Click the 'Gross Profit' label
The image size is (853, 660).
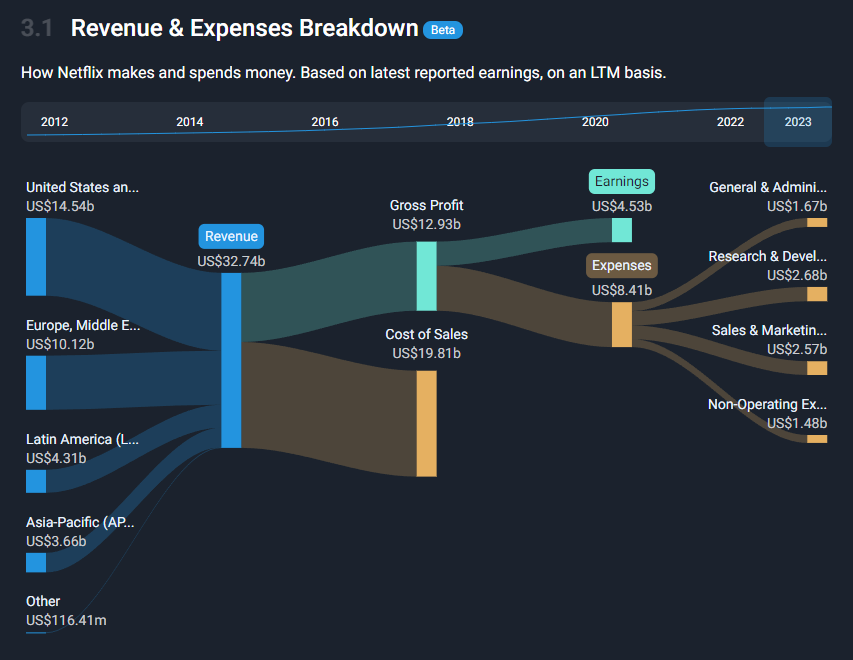[x=426, y=205]
